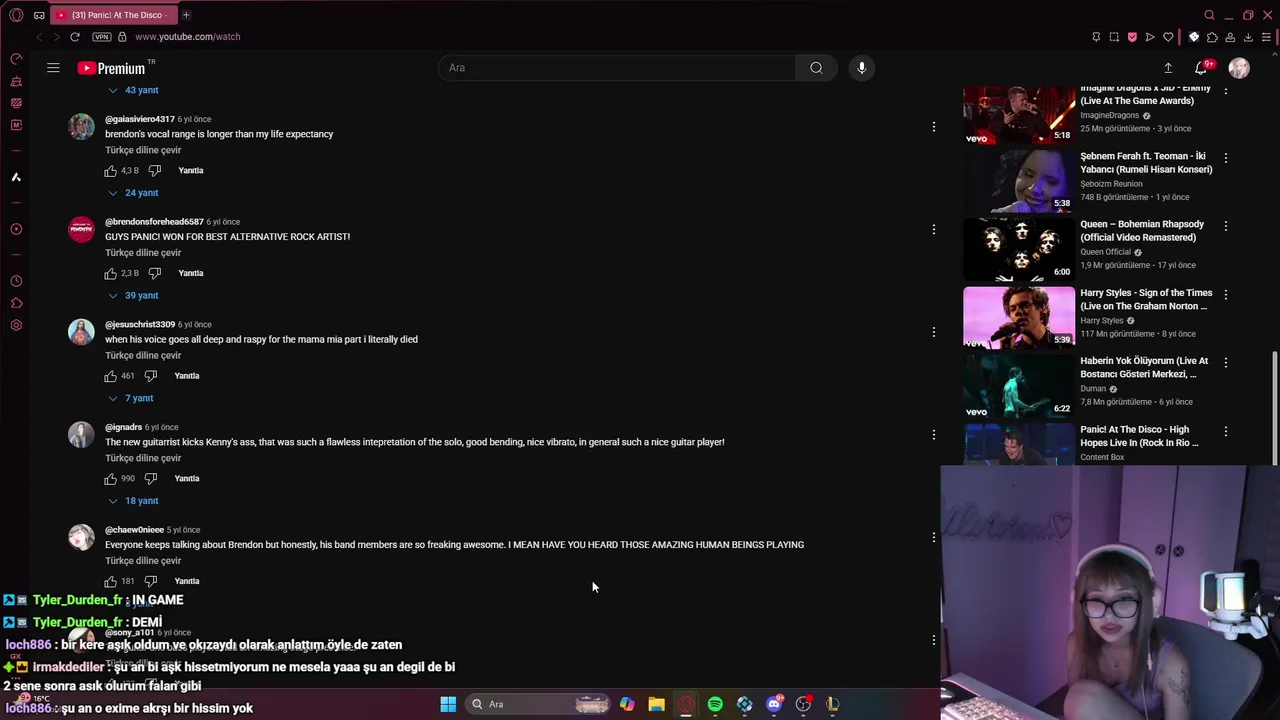This screenshot has height=720, width=1280.
Task: Open Opera downloads icon in toolbar
Action: 1248,37
